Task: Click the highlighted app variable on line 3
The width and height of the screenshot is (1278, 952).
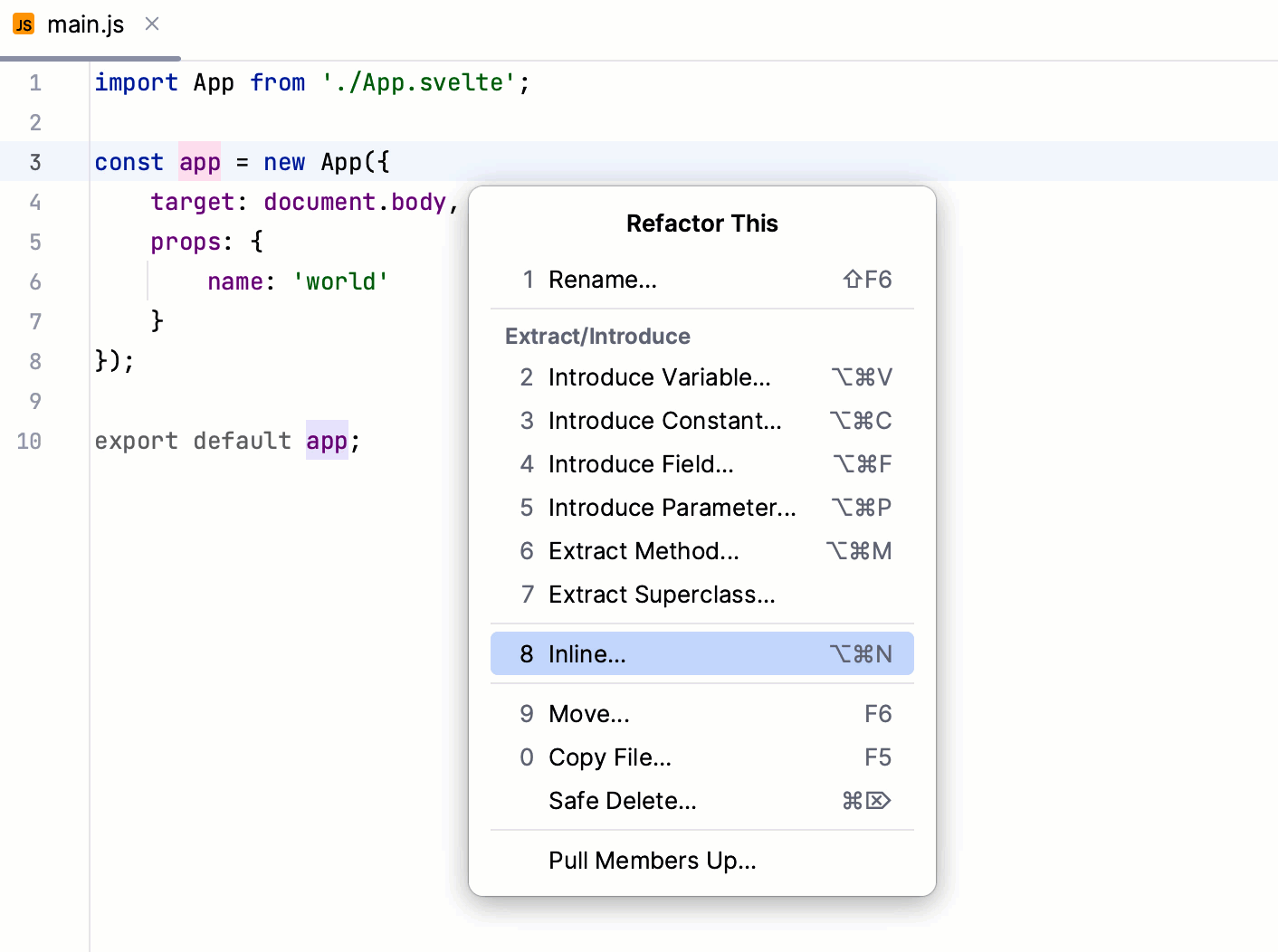Action: point(199,162)
